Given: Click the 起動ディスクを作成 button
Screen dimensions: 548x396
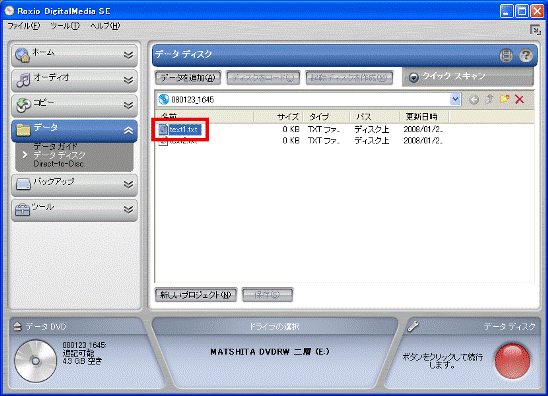Looking at the screenshot, I should tap(349, 78).
